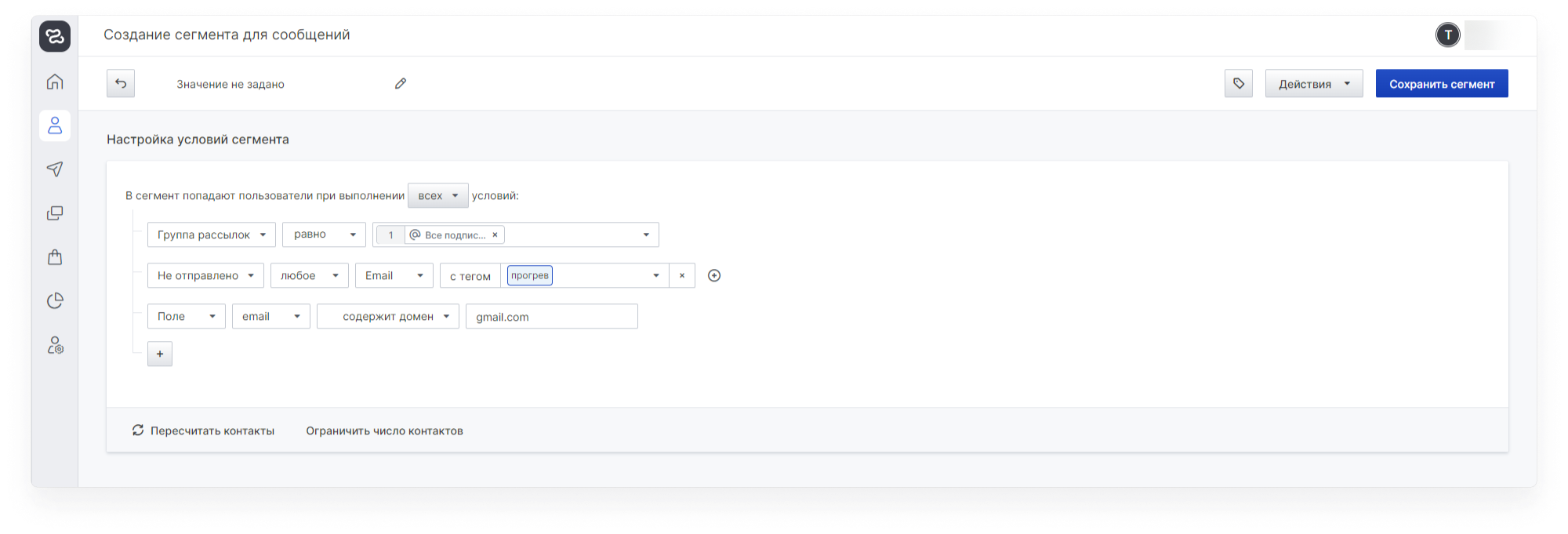Click Сохранить сегмент button

click(1442, 83)
